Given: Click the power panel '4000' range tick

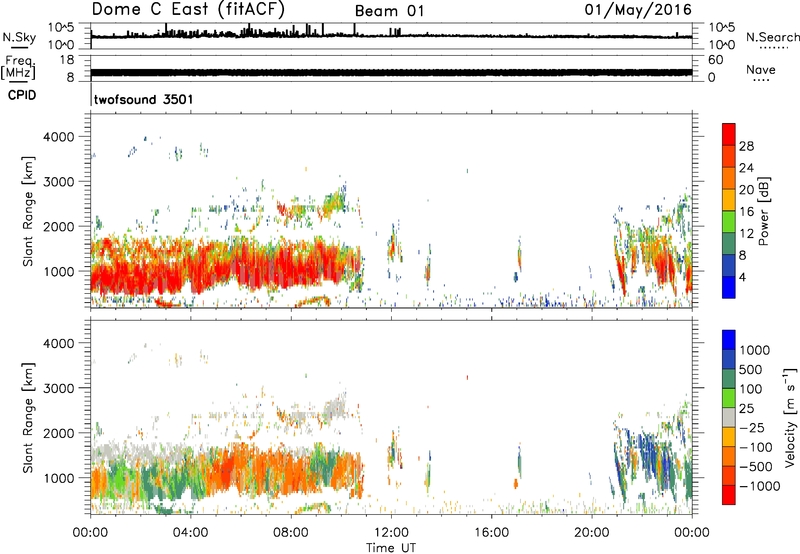Looking at the screenshot, I should (59, 137).
